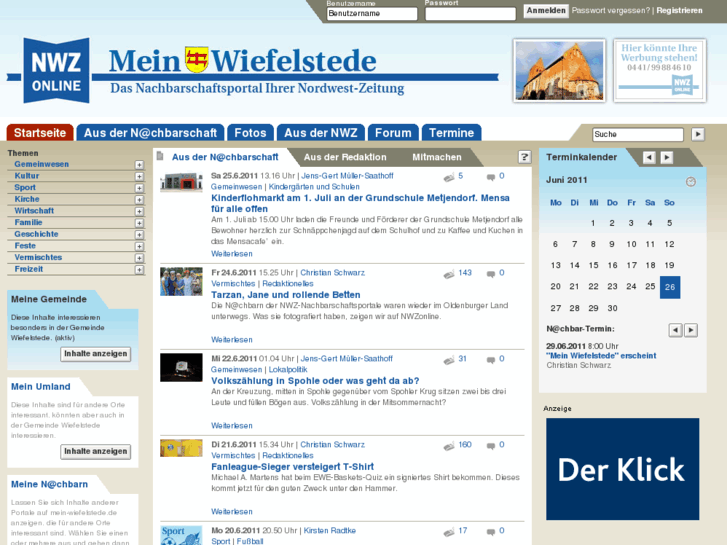Expand the Gemeinwesen theme
The width and height of the screenshot is (727, 545).
(139, 165)
